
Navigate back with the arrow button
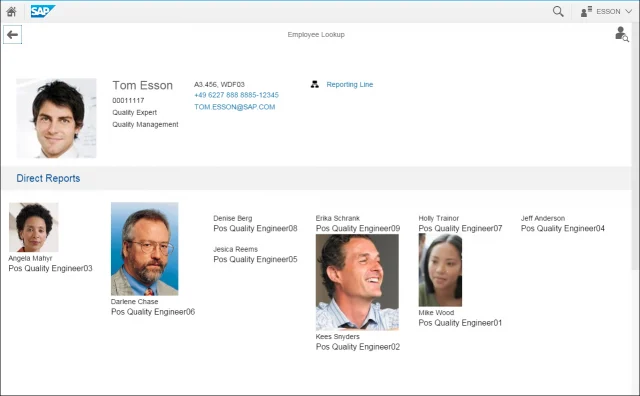click(x=13, y=35)
